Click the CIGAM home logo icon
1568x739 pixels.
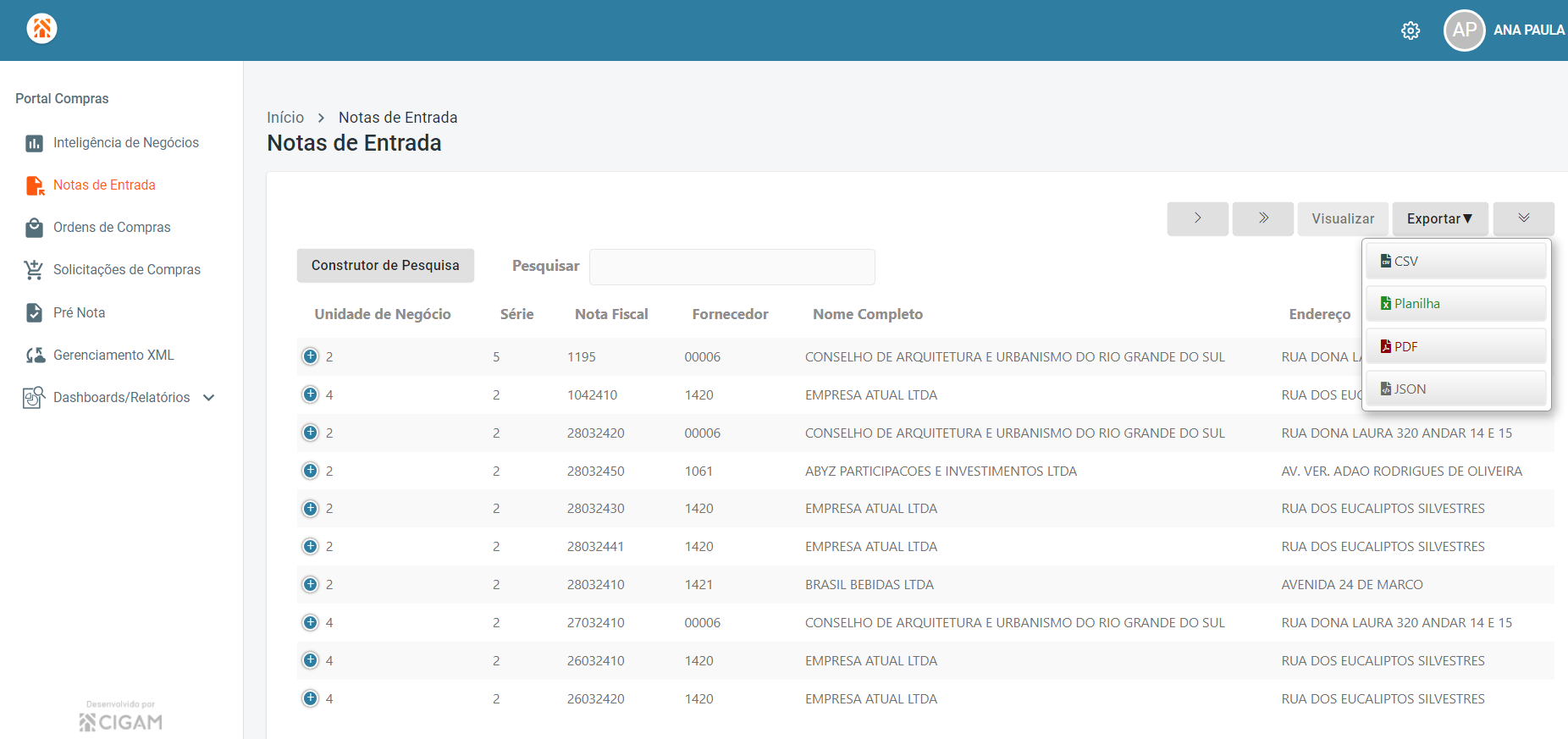(x=41, y=29)
